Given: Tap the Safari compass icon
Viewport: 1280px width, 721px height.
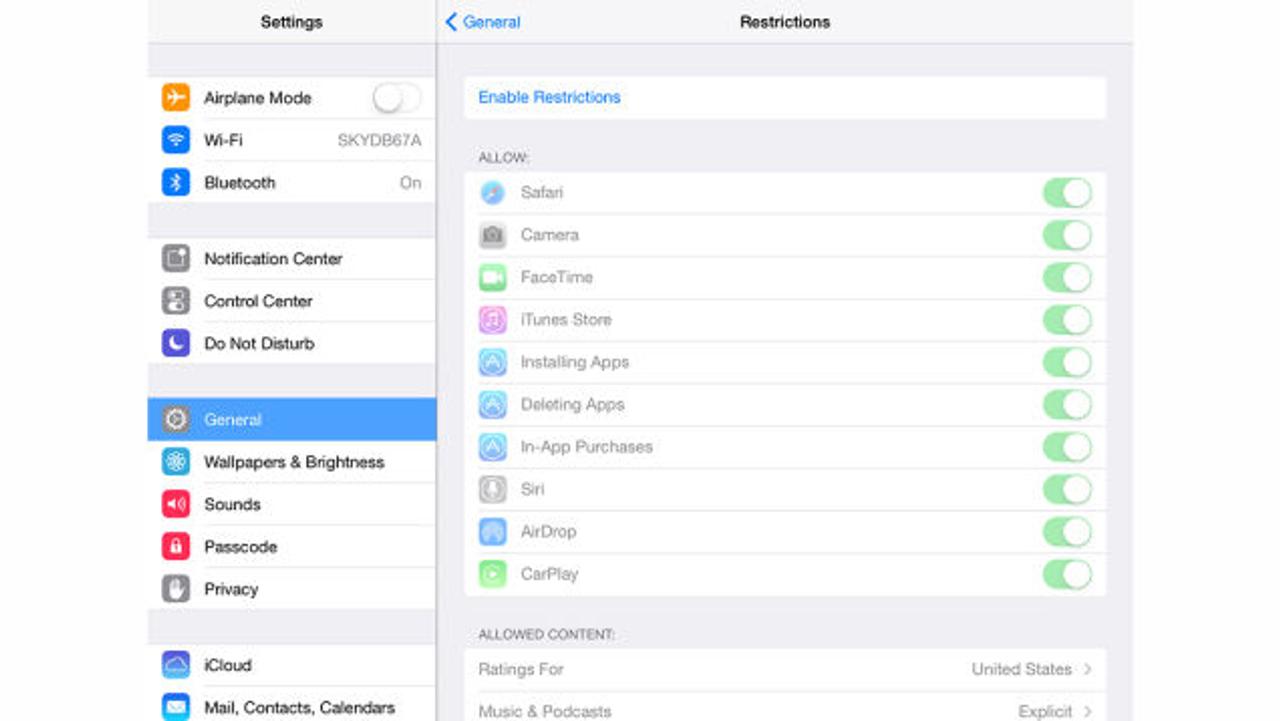Looking at the screenshot, I should coord(492,192).
